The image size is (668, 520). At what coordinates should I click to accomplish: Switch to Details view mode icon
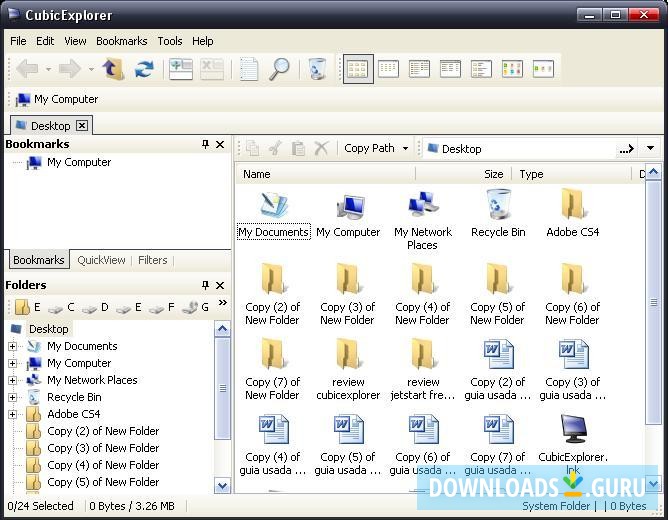tap(450, 69)
